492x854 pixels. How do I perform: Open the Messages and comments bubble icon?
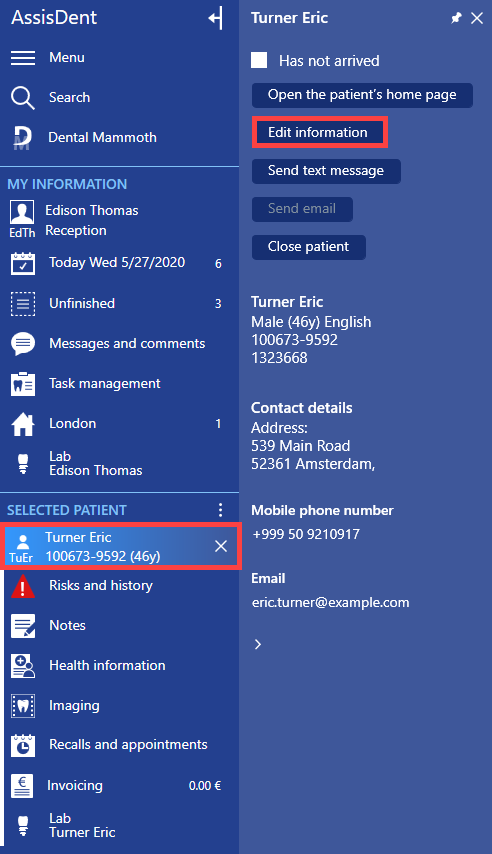pos(23,344)
